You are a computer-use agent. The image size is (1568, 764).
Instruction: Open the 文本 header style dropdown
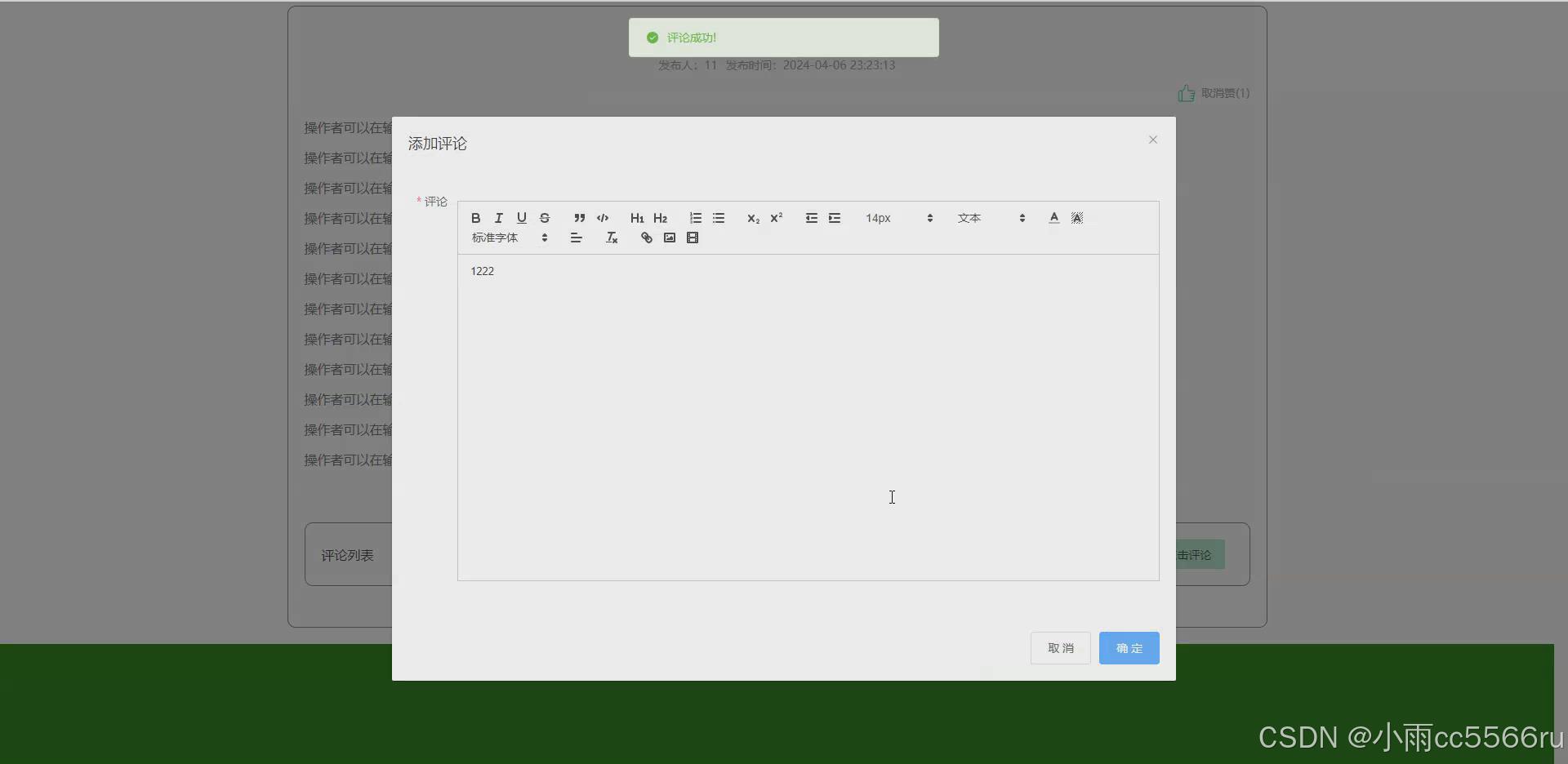[x=991, y=218]
